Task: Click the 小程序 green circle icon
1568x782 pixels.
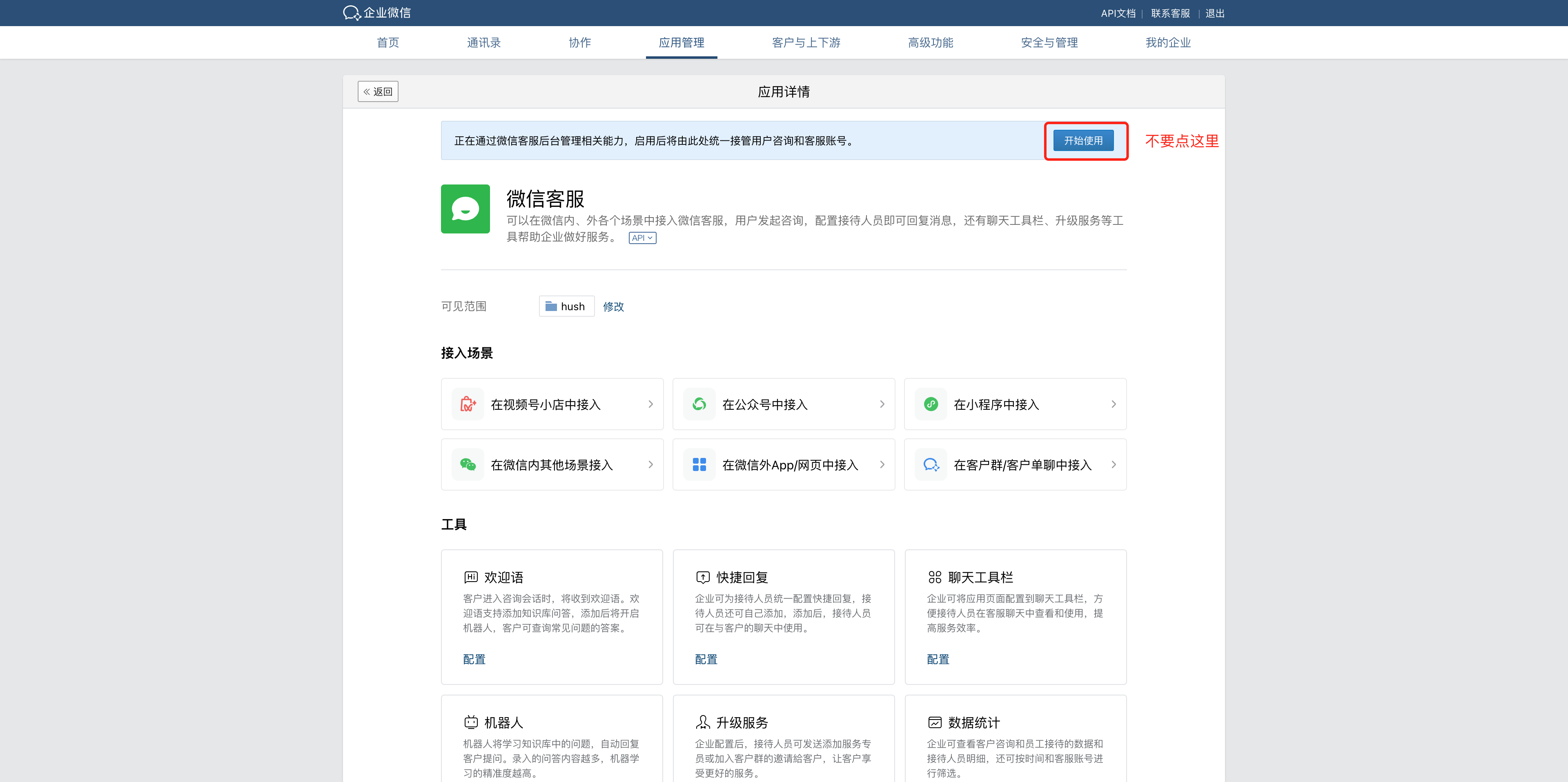Action: point(931,404)
